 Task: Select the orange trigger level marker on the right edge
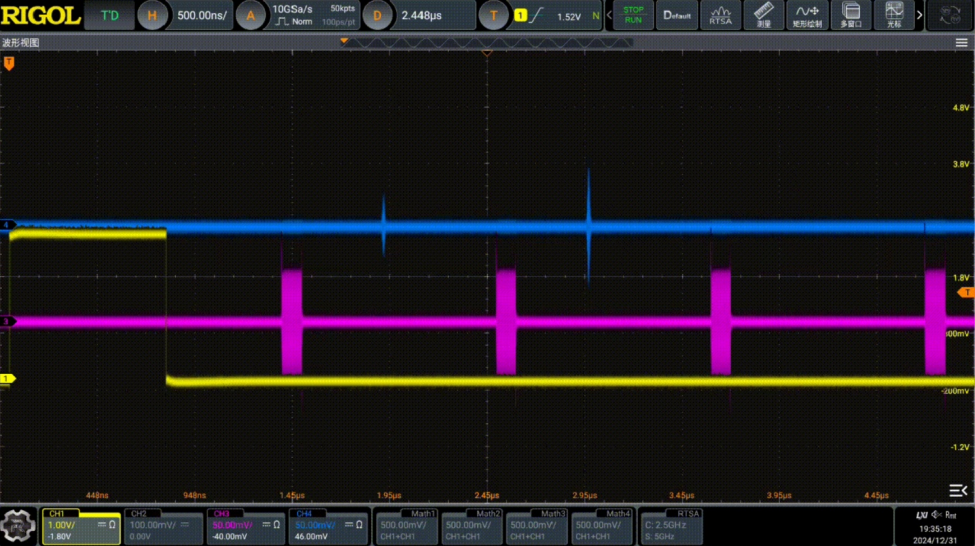click(966, 292)
